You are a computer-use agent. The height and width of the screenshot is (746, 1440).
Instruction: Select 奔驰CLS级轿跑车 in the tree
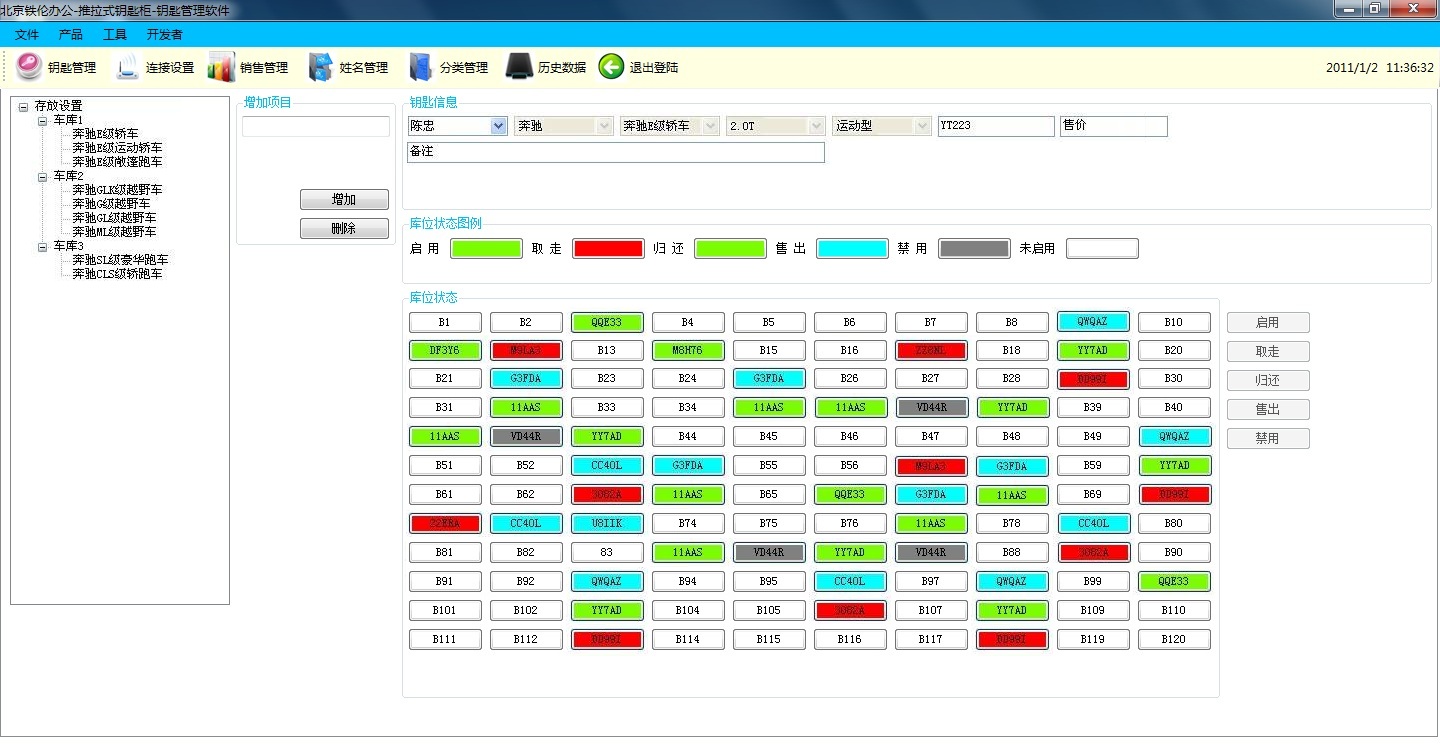(x=117, y=274)
